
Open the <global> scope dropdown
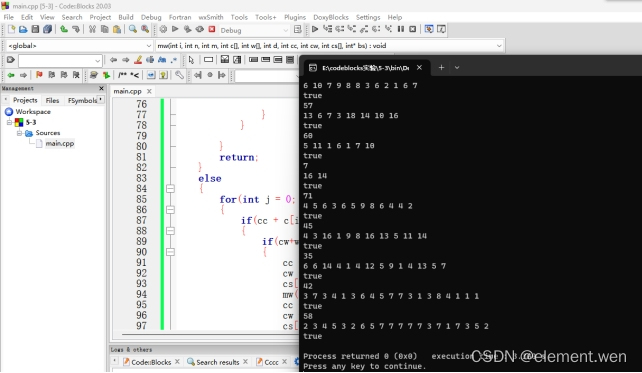click(x=79, y=46)
